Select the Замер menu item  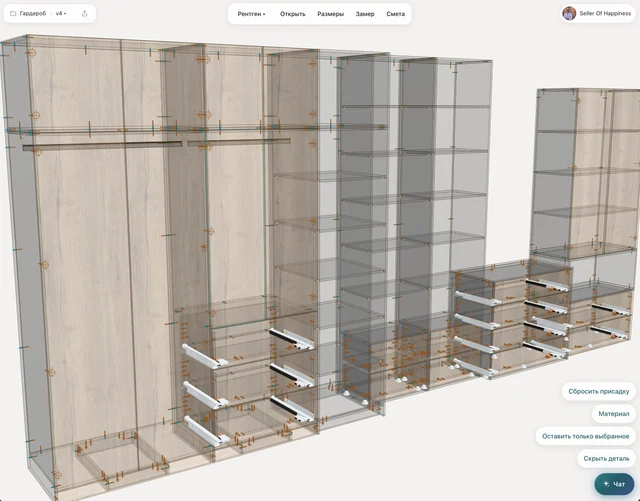pyautogui.click(x=365, y=14)
